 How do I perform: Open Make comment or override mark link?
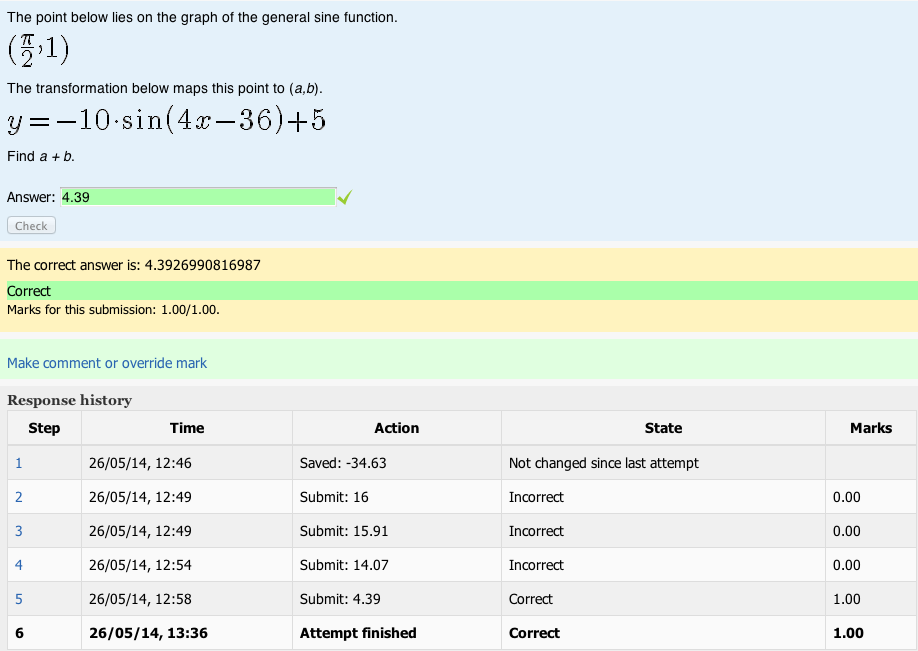coord(107,363)
